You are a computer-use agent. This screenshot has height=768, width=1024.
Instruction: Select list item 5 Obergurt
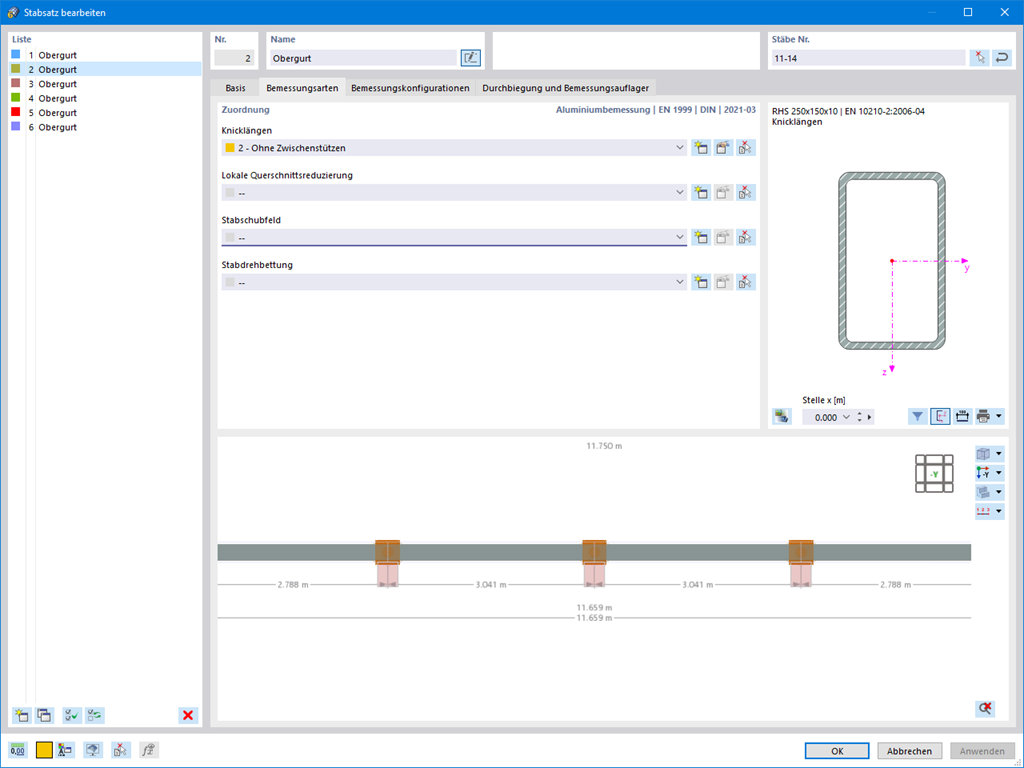pos(106,112)
